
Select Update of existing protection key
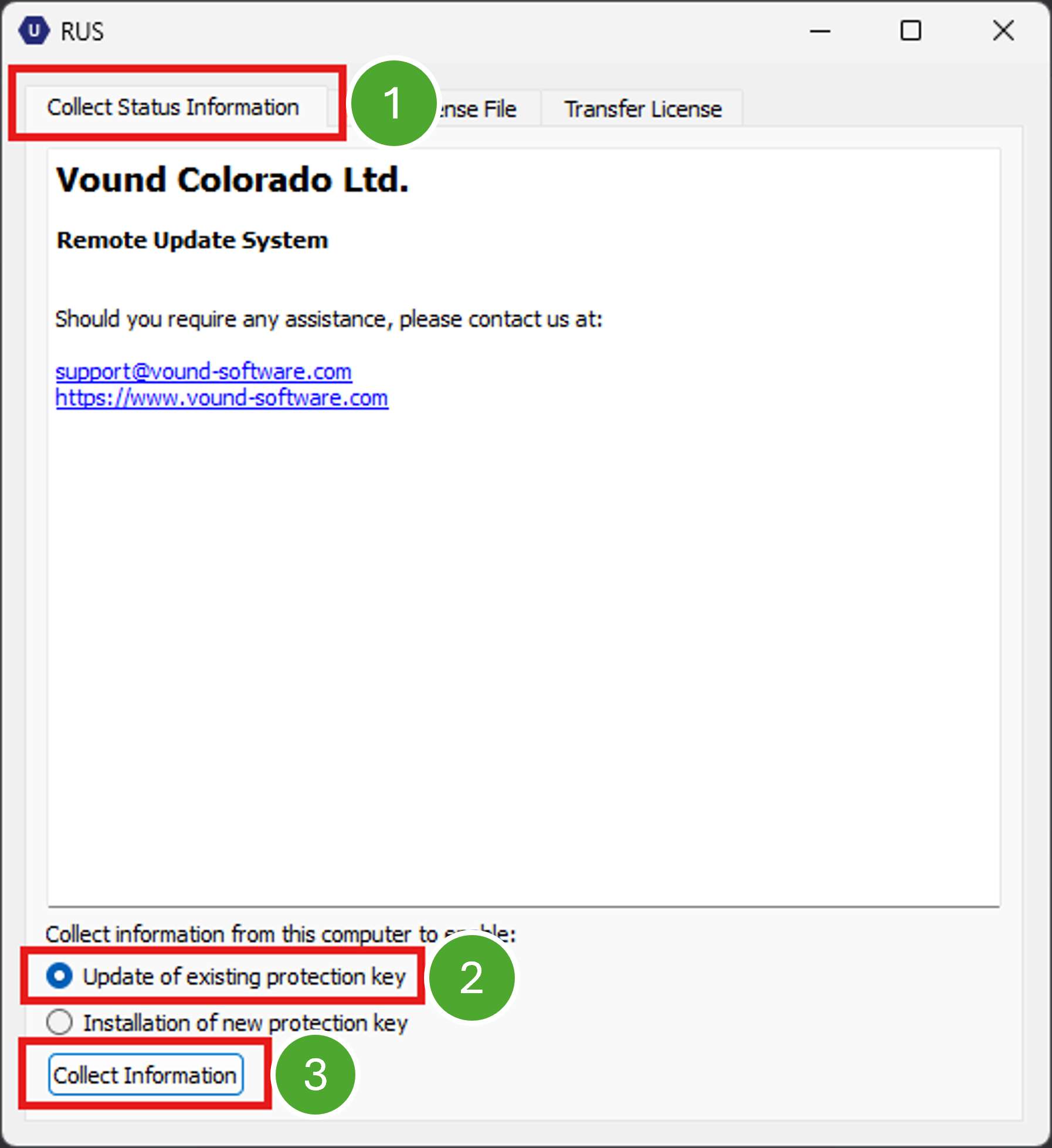[60, 976]
